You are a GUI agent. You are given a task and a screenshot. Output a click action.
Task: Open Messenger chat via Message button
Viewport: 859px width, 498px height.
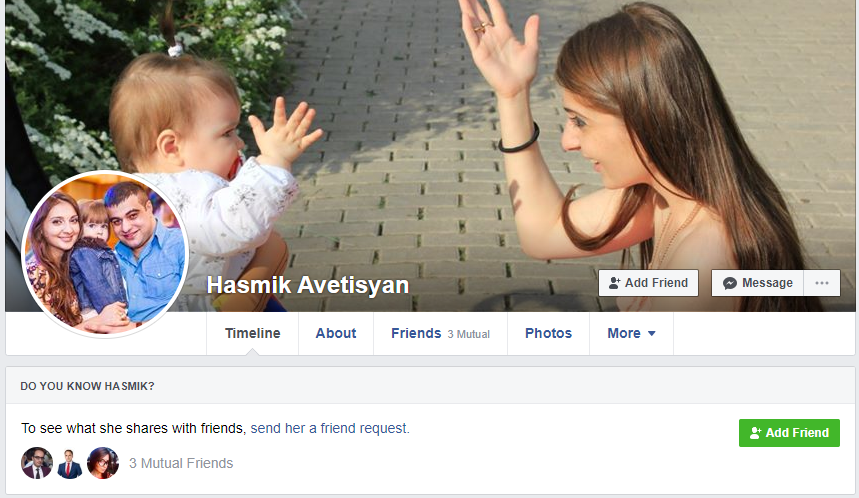click(x=758, y=283)
